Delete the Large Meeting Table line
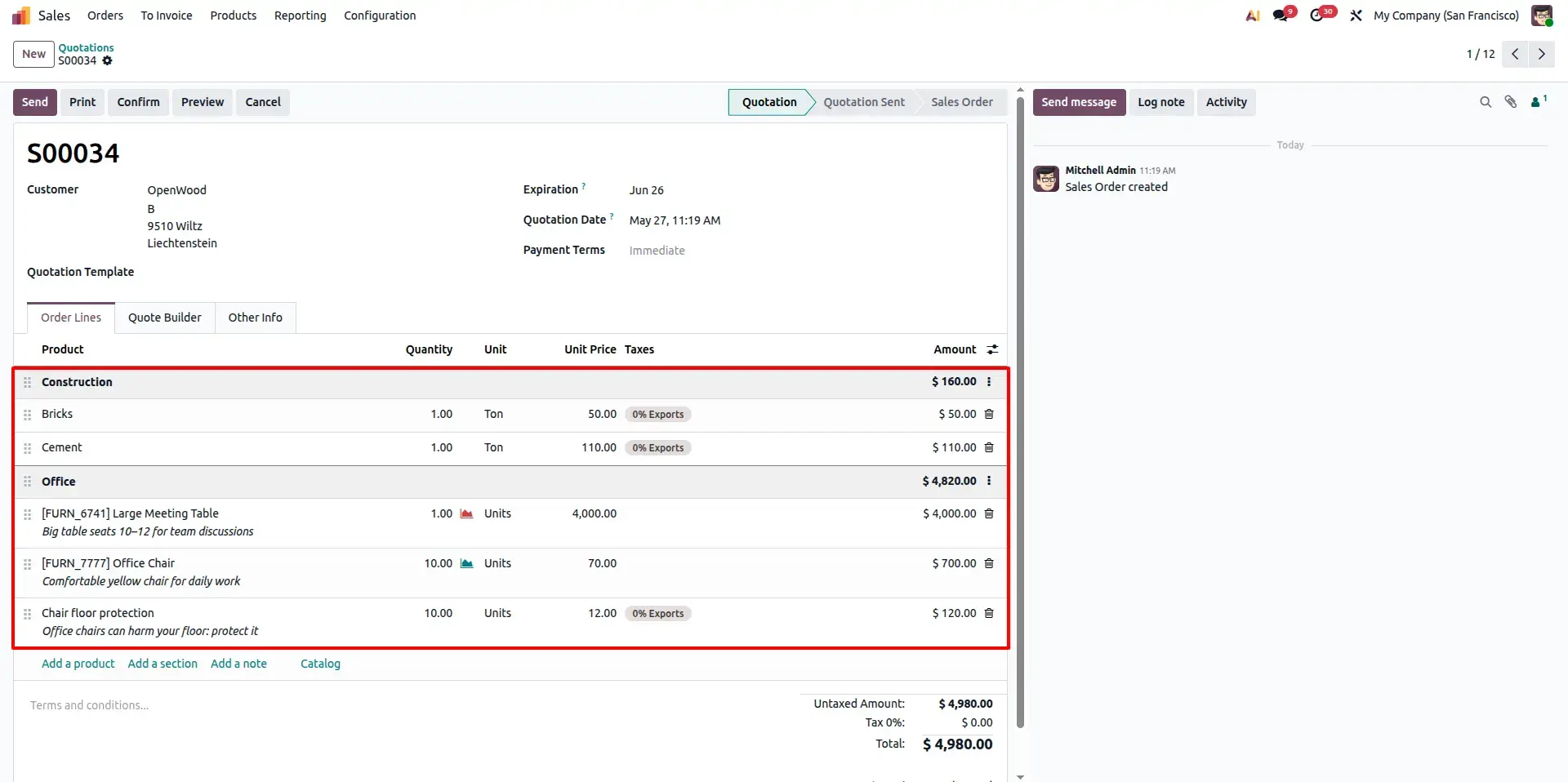 989,513
